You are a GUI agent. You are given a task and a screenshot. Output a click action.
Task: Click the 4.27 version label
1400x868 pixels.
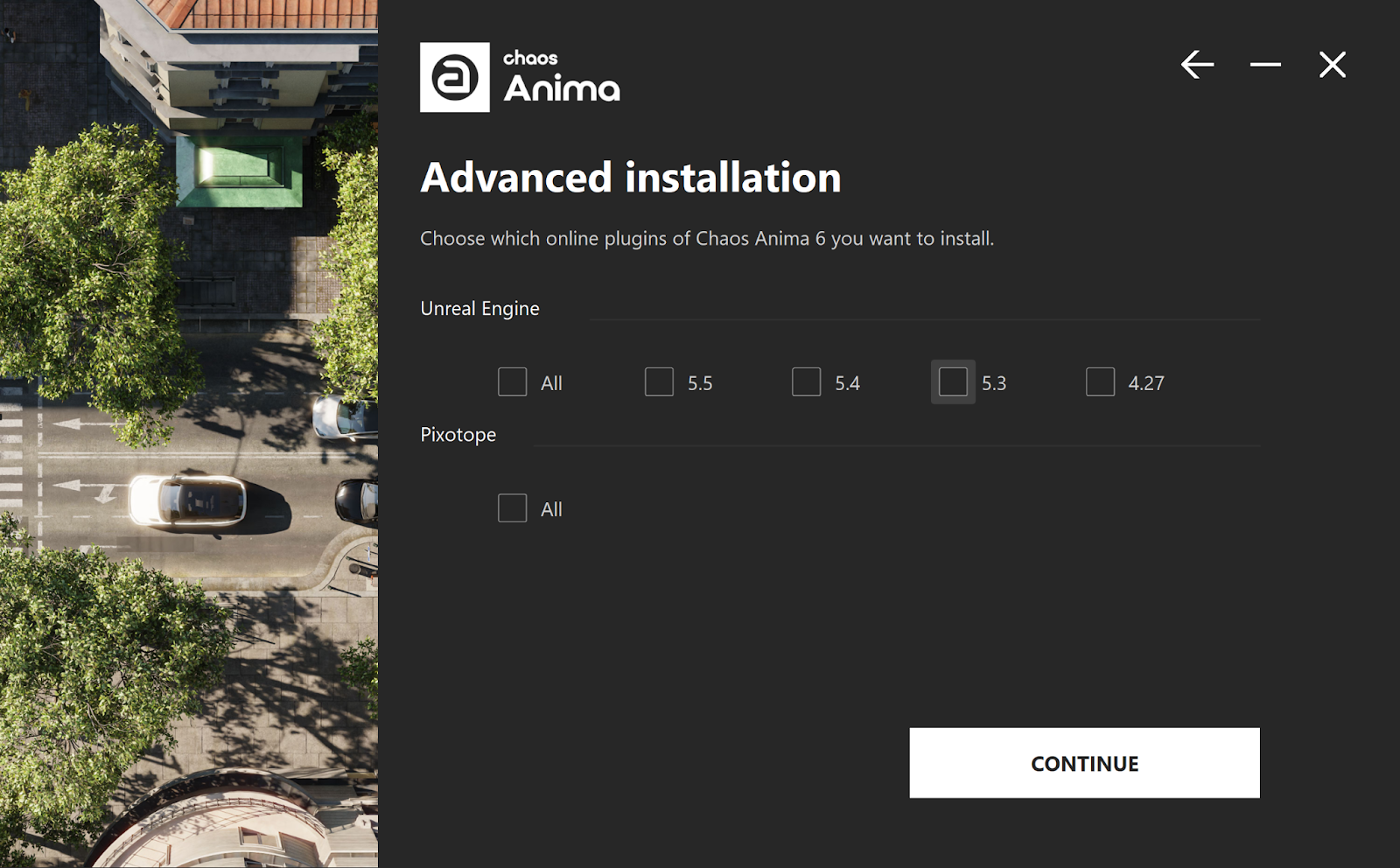coord(1146,383)
